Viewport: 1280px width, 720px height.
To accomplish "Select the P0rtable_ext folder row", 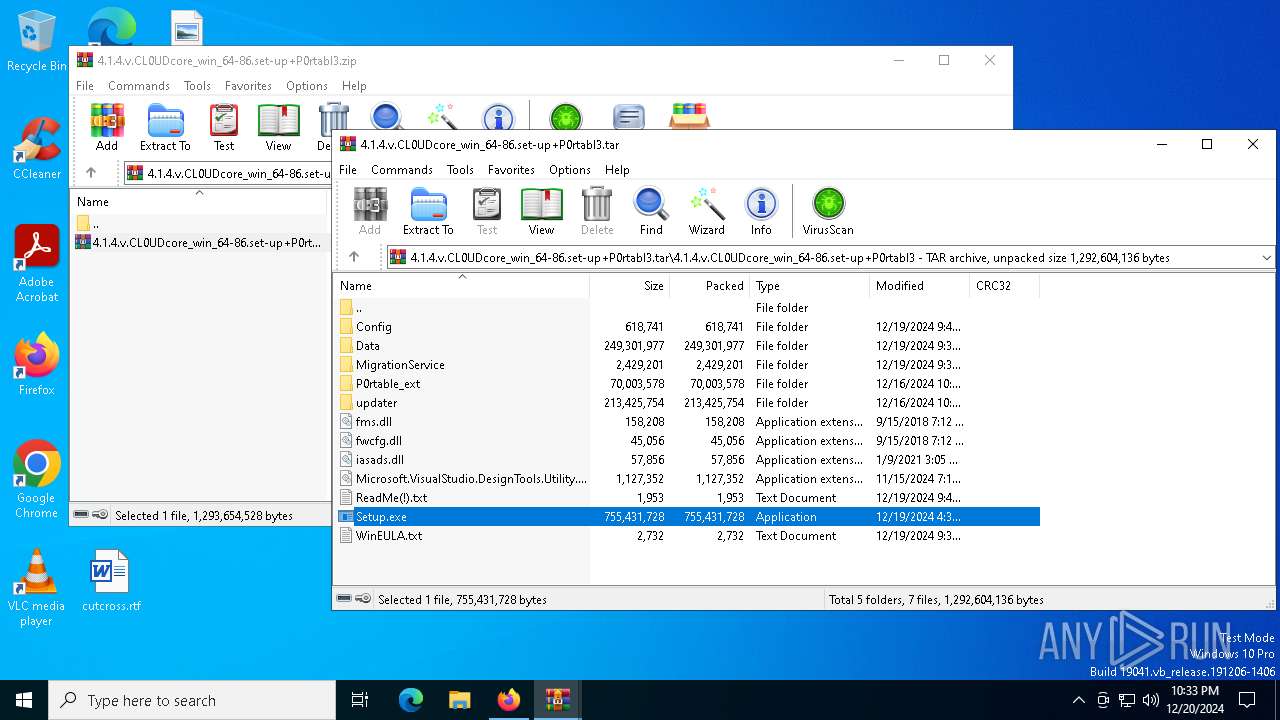I will [x=688, y=384].
